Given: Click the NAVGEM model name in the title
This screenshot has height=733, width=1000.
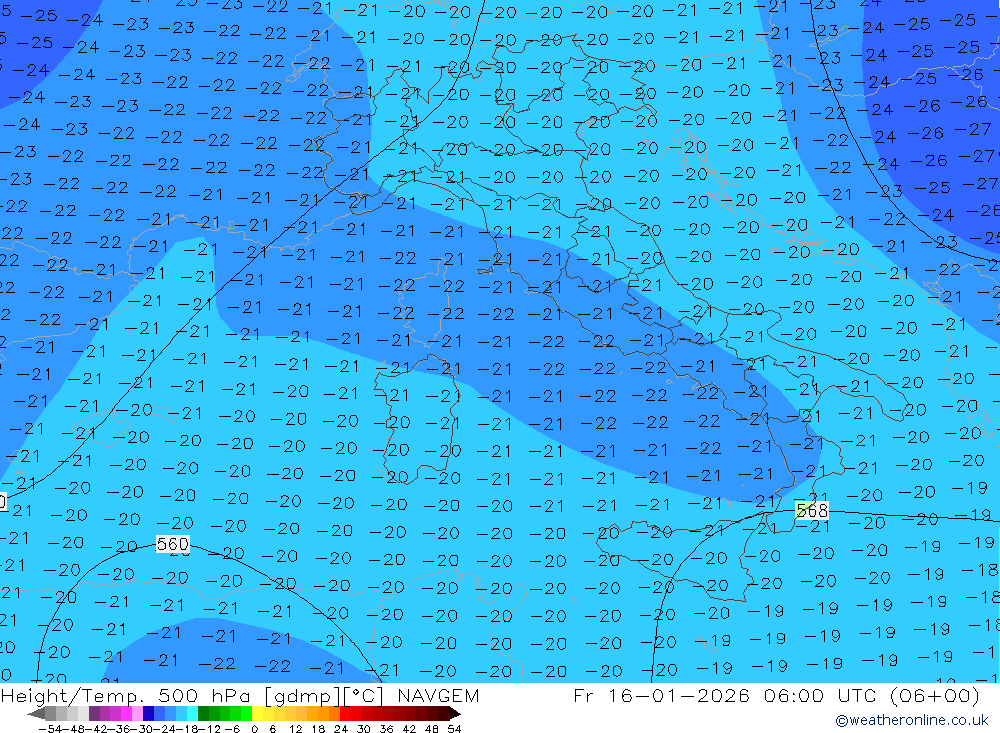Looking at the screenshot, I should (438, 695).
